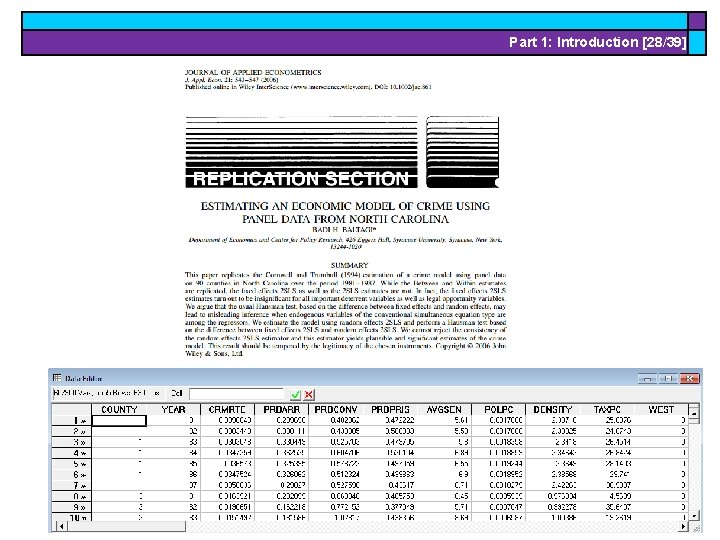Select the TAXPC column header
The image size is (720, 540).
[x=607, y=409]
